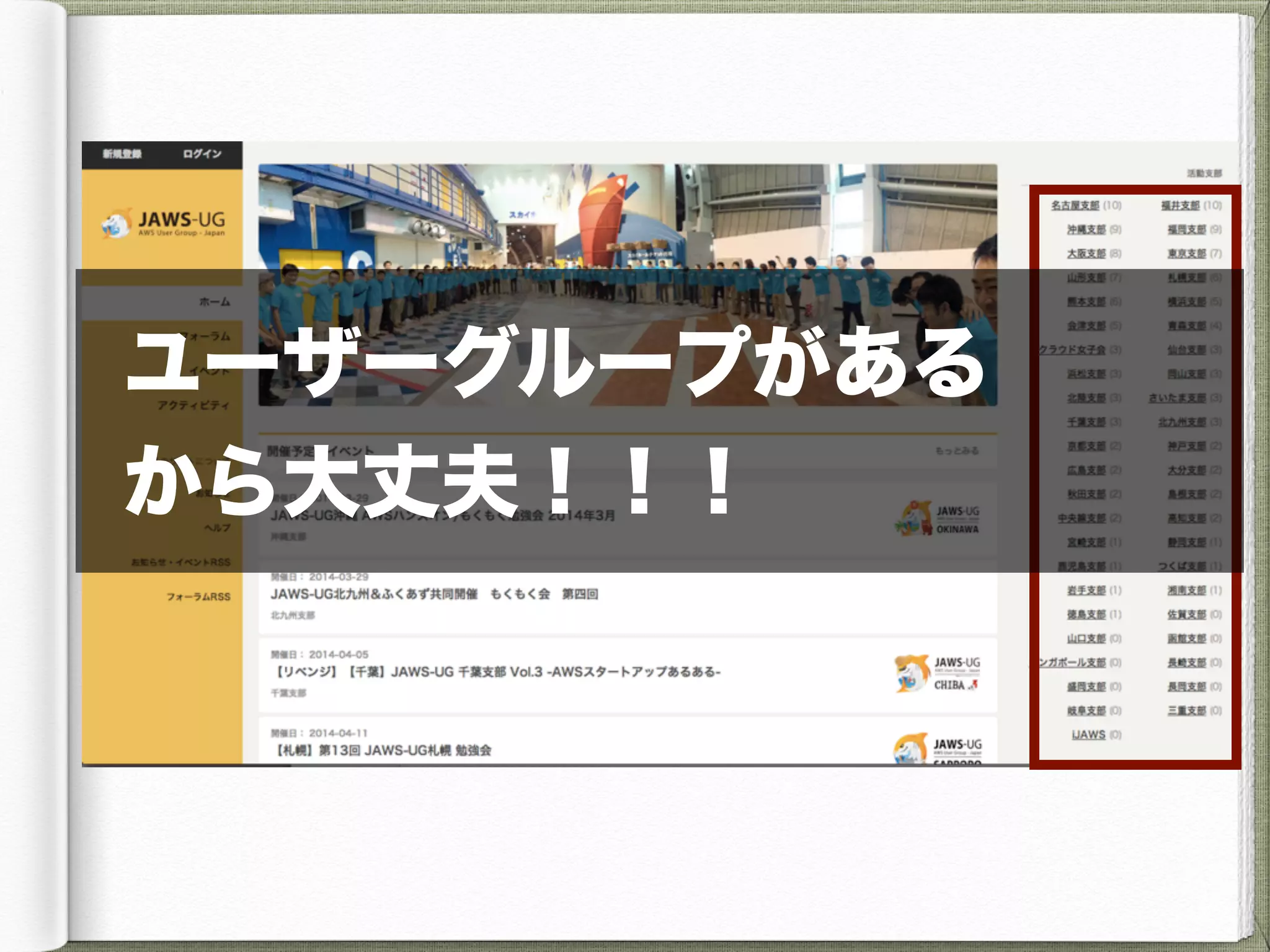1270x952 pixels.
Task: Open さいたま支部 branch link
Action: coord(1178,398)
